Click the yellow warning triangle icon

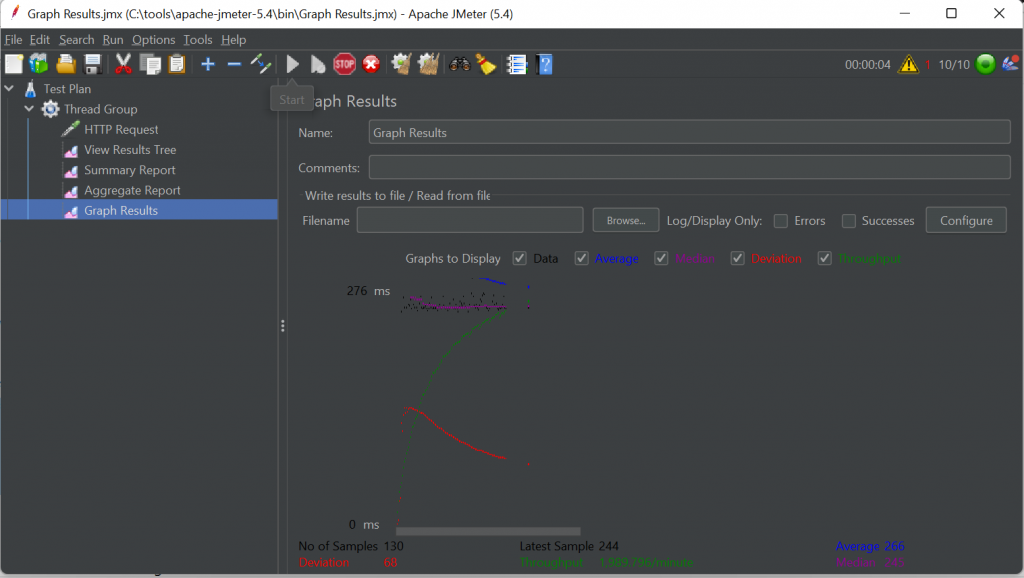click(908, 64)
